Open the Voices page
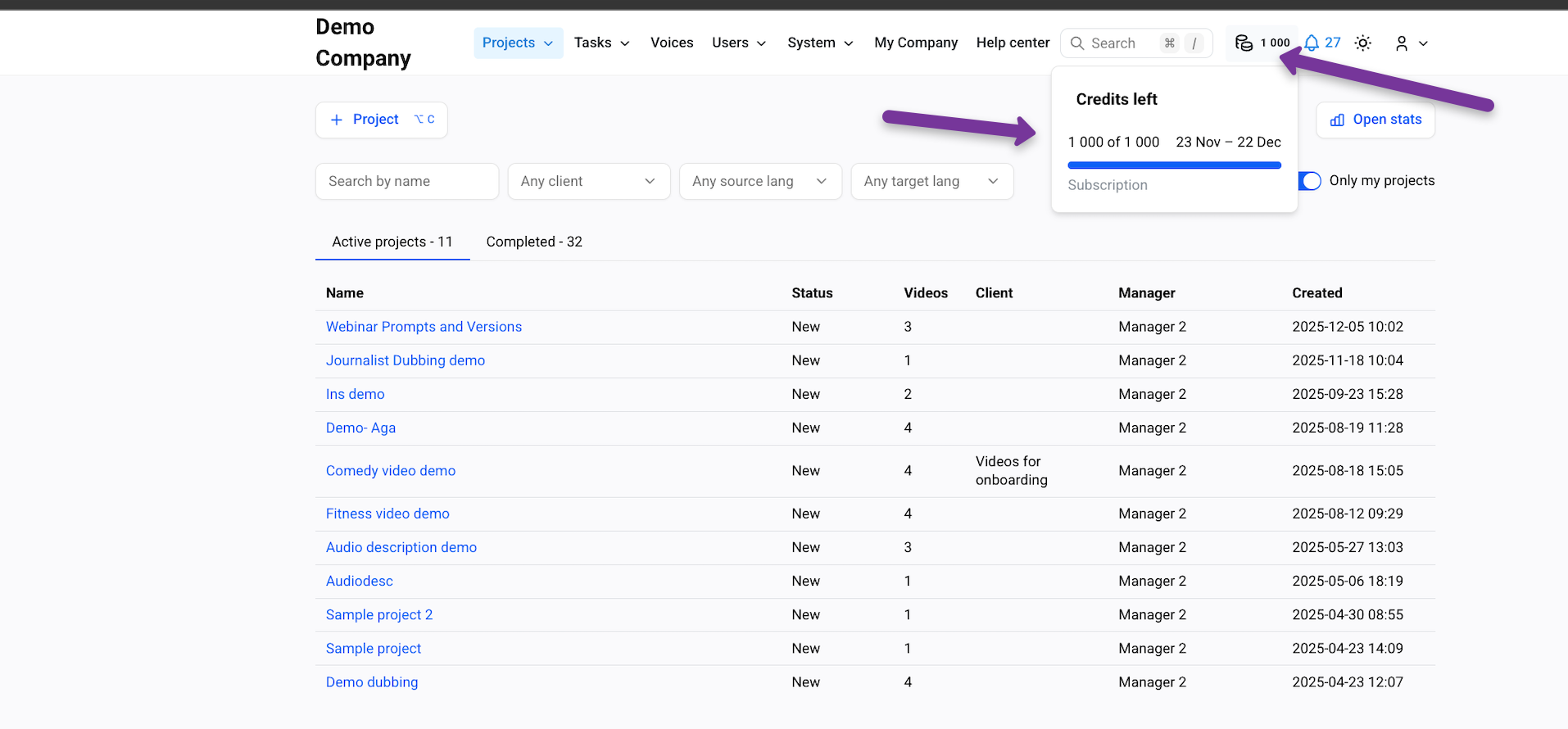Image resolution: width=1568 pixels, height=729 pixels. tap(672, 43)
